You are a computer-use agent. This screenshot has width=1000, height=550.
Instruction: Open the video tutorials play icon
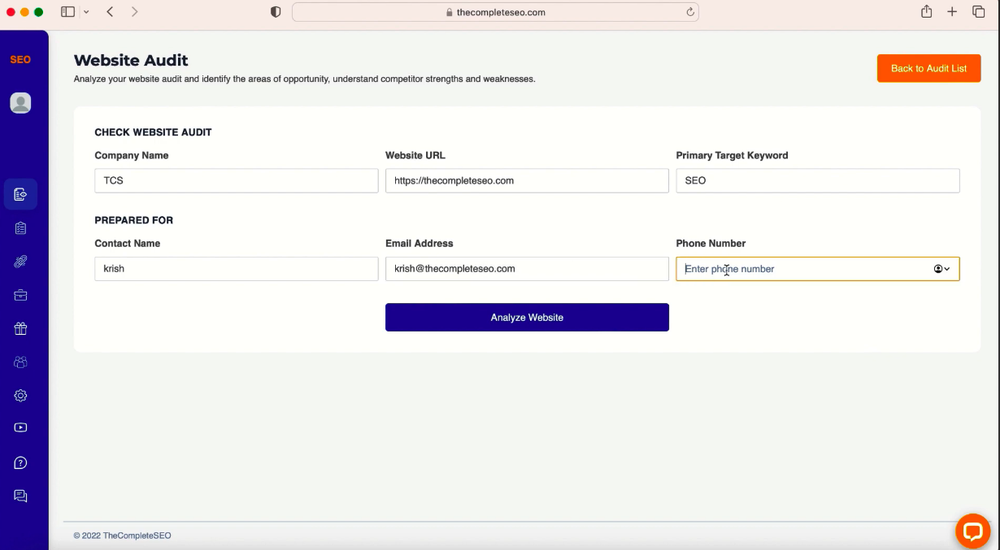tap(20, 427)
